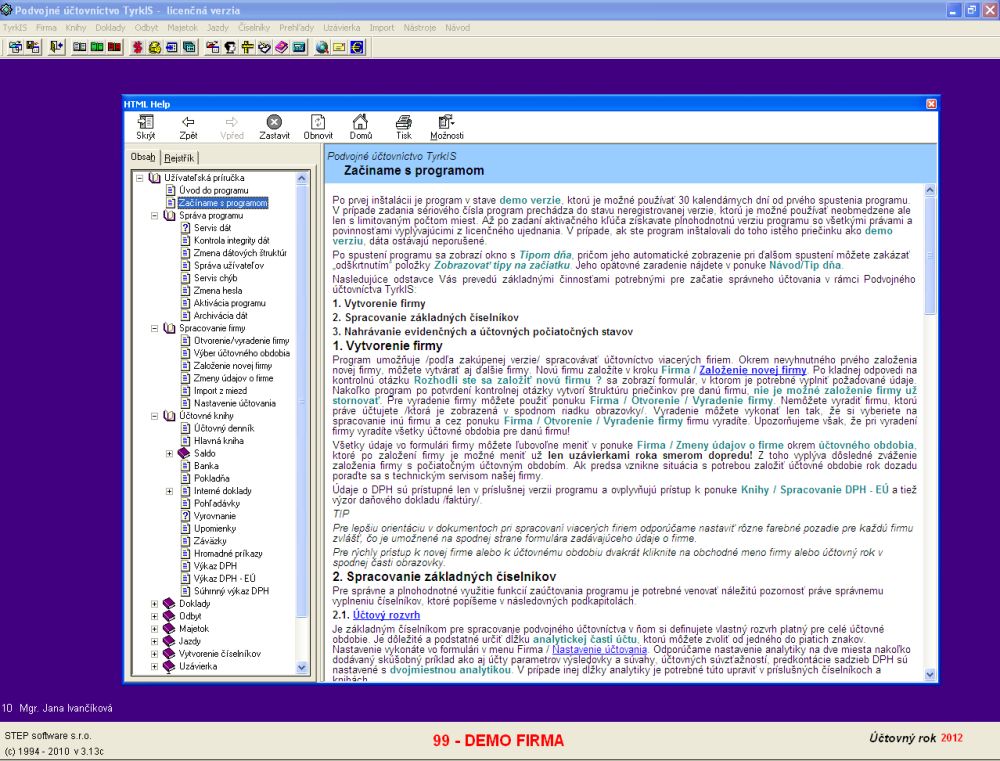1000x761 pixels.
Task: Collapse the Účtovné knihy tree node
Action: pos(154,416)
